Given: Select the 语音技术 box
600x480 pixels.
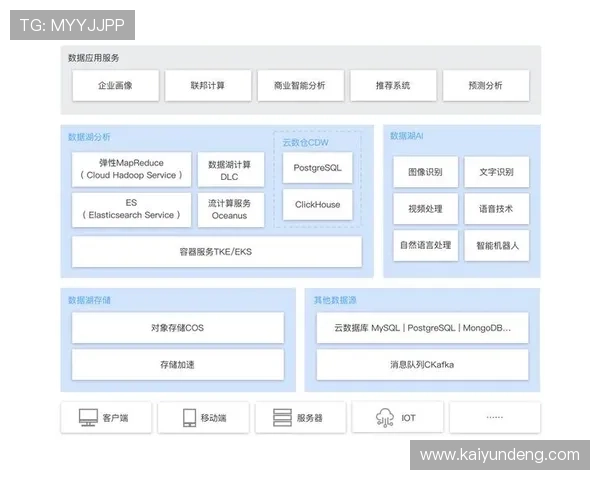Looking at the screenshot, I should (x=497, y=209).
